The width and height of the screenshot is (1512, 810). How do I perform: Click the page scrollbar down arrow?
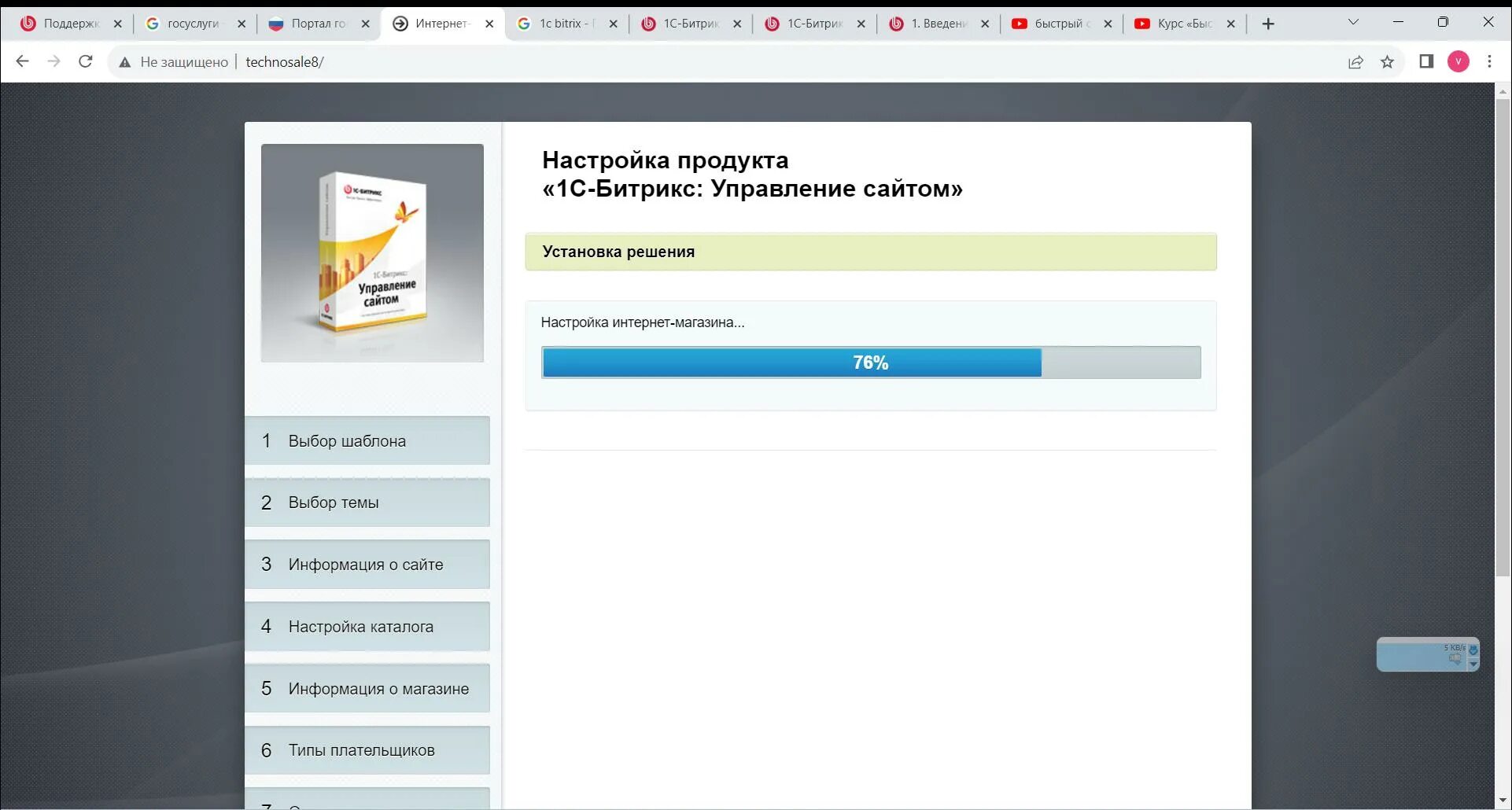coord(1503,801)
